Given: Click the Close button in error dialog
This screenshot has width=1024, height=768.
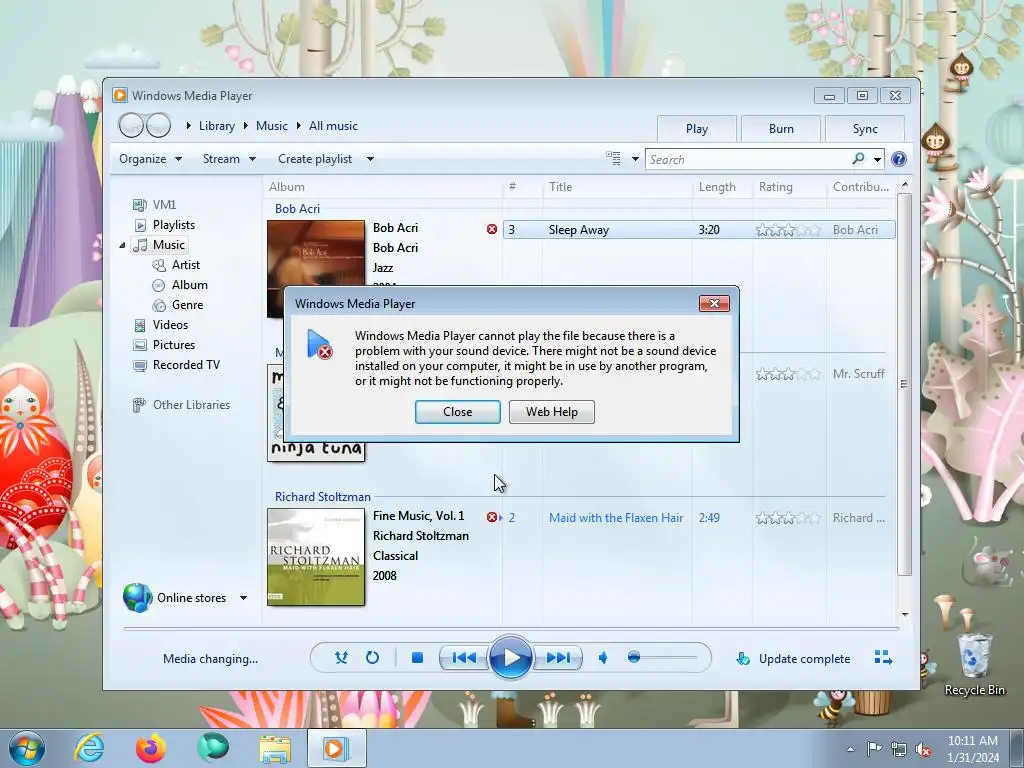Looking at the screenshot, I should coord(457,412).
